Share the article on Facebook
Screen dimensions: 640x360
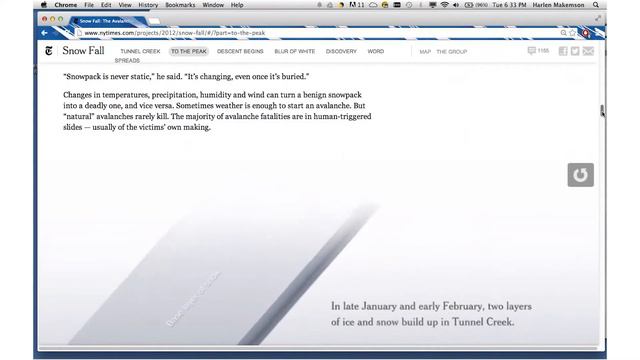[563, 51]
